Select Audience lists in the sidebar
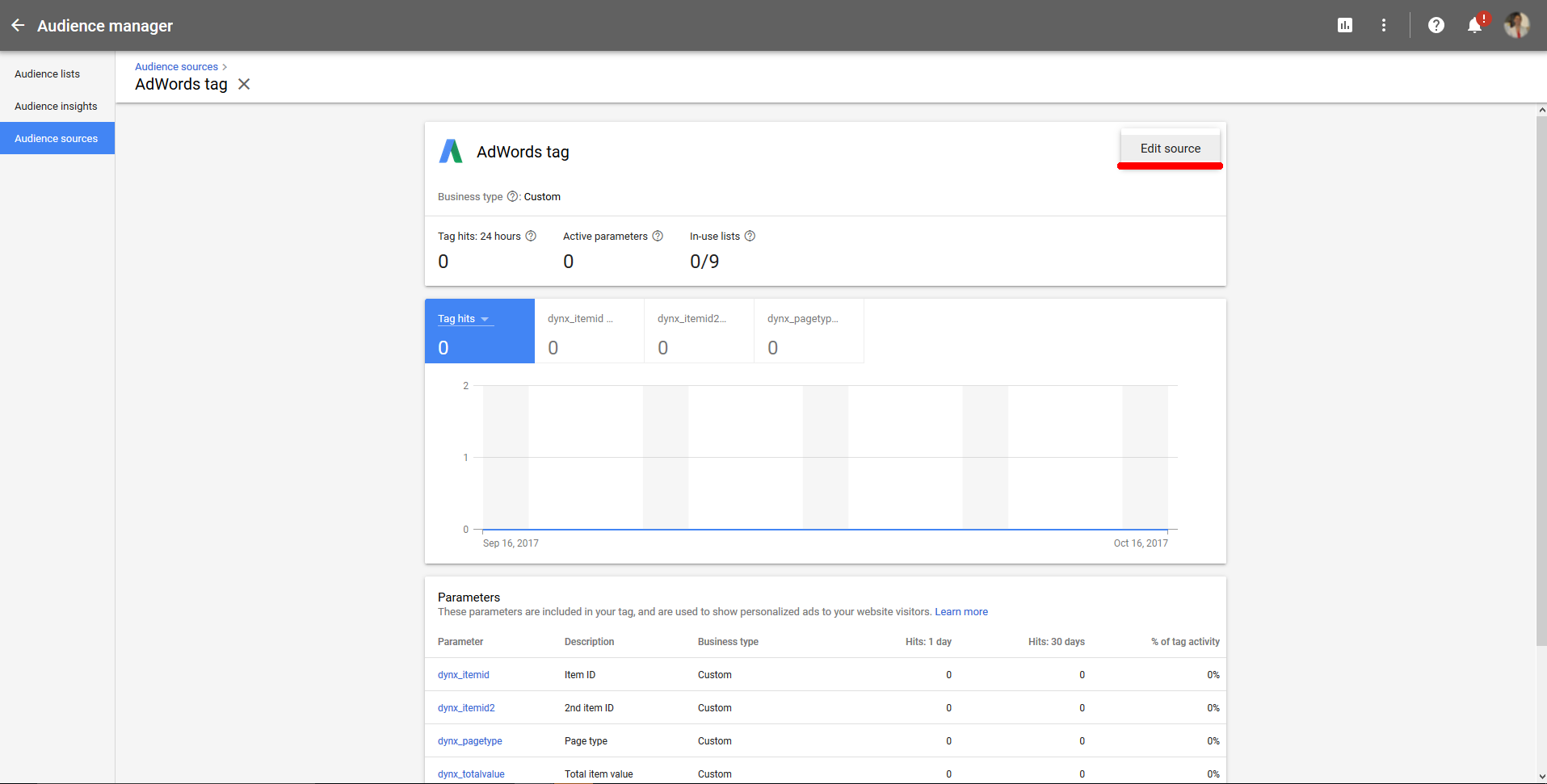 coord(47,73)
